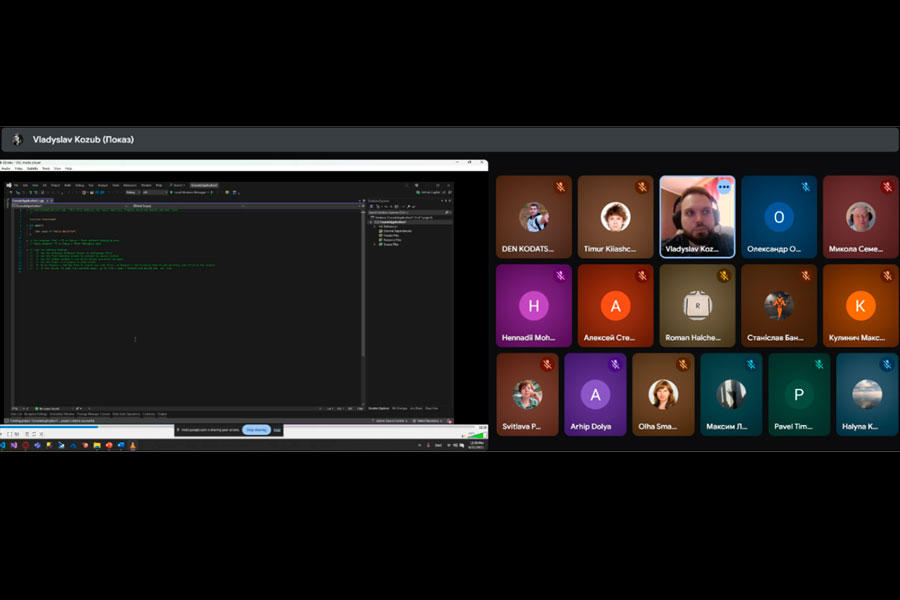Click the Solution Explorer search field
Viewport: 900px width, 600px height.
409,212
